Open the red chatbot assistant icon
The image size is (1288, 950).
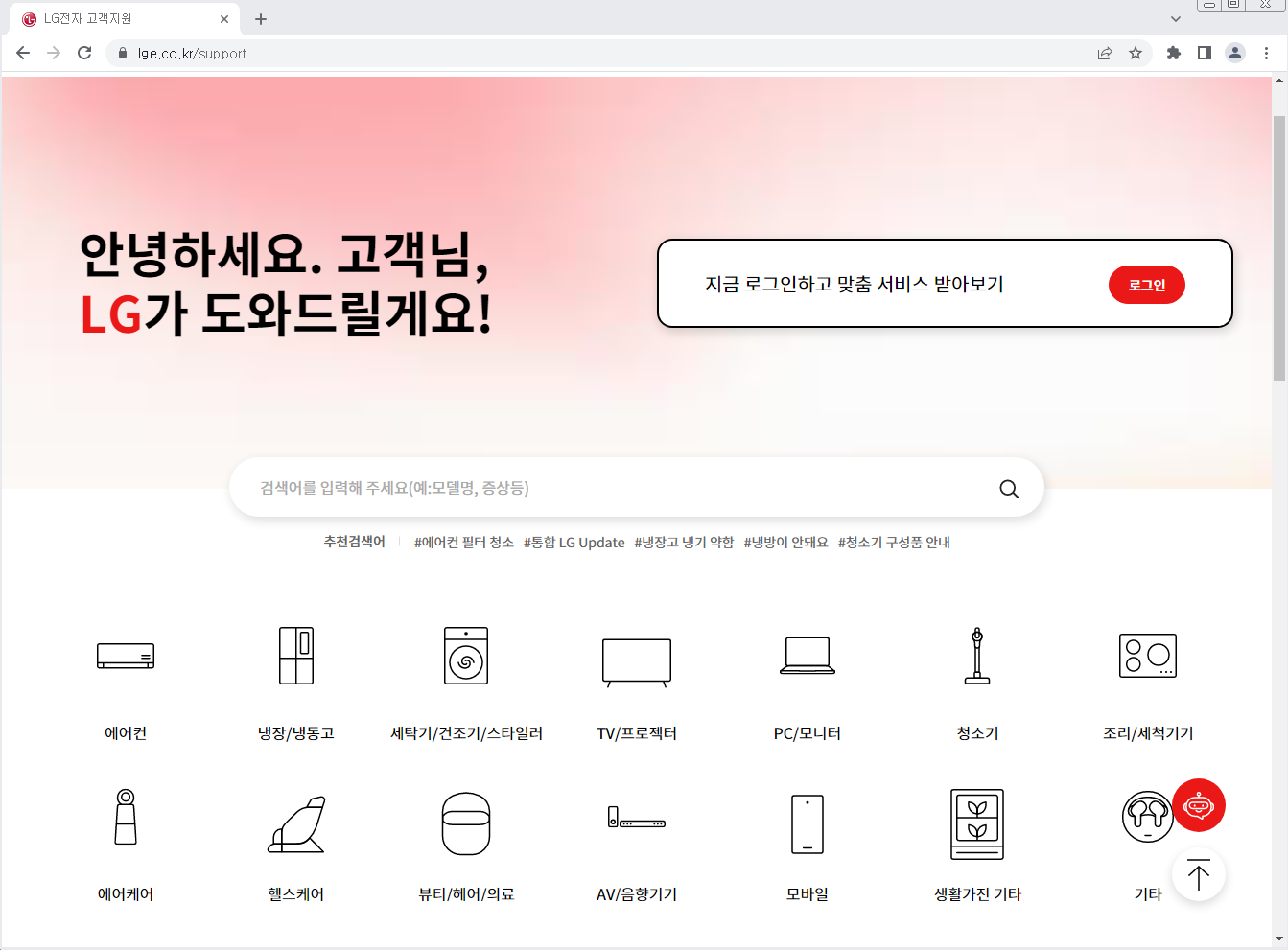click(x=1199, y=805)
